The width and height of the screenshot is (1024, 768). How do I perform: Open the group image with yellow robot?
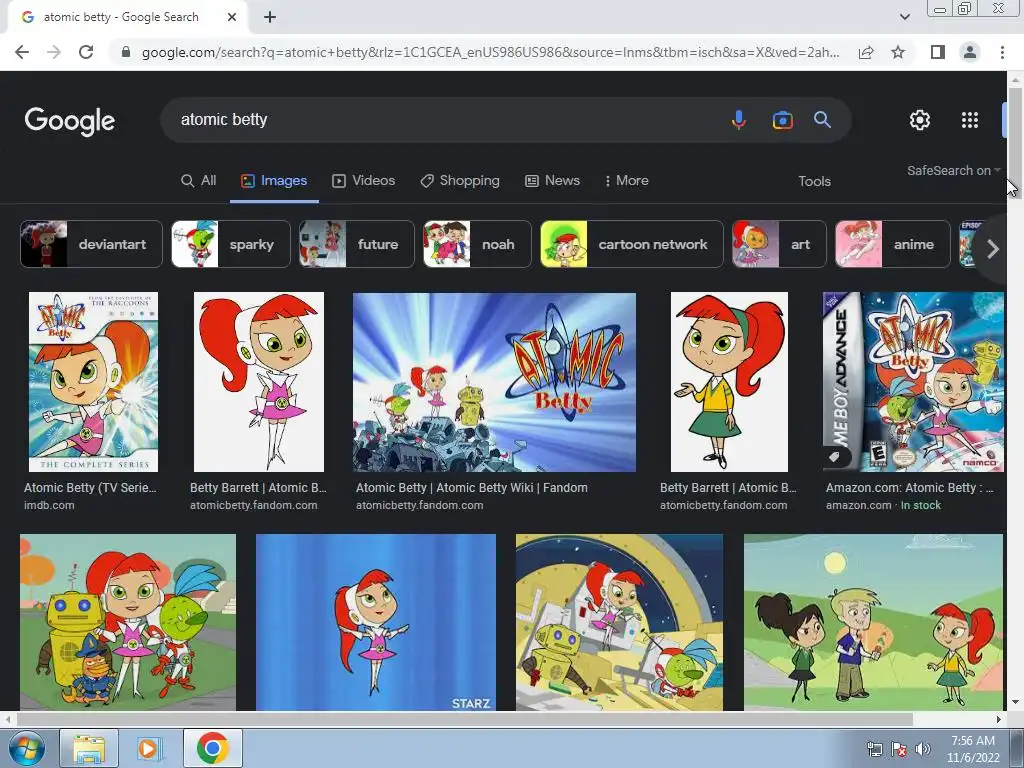[x=128, y=622]
